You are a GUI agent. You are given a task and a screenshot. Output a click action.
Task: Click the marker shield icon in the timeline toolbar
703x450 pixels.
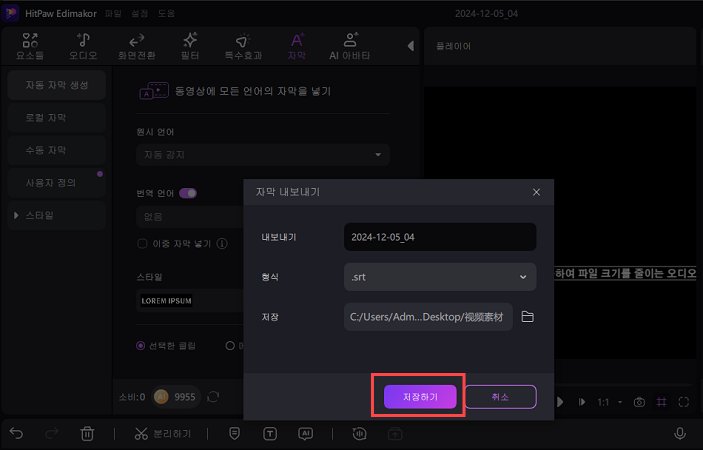[x=234, y=433]
